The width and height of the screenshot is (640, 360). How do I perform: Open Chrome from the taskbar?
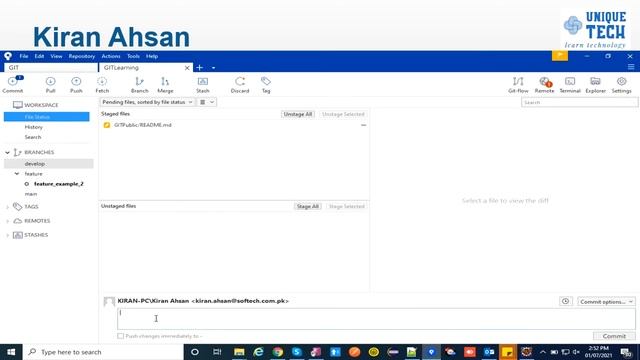[278, 352]
